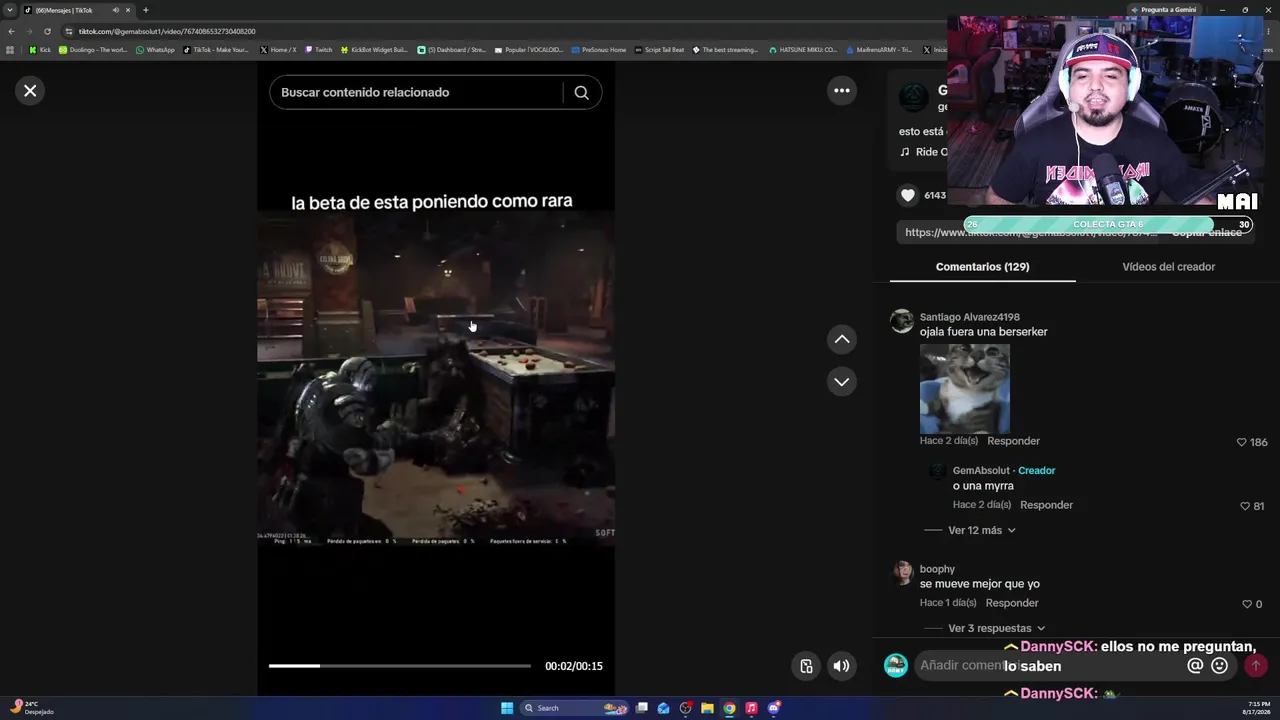Open Santiago Alvarez4198's profile name
The image size is (1280, 720).
[969, 317]
